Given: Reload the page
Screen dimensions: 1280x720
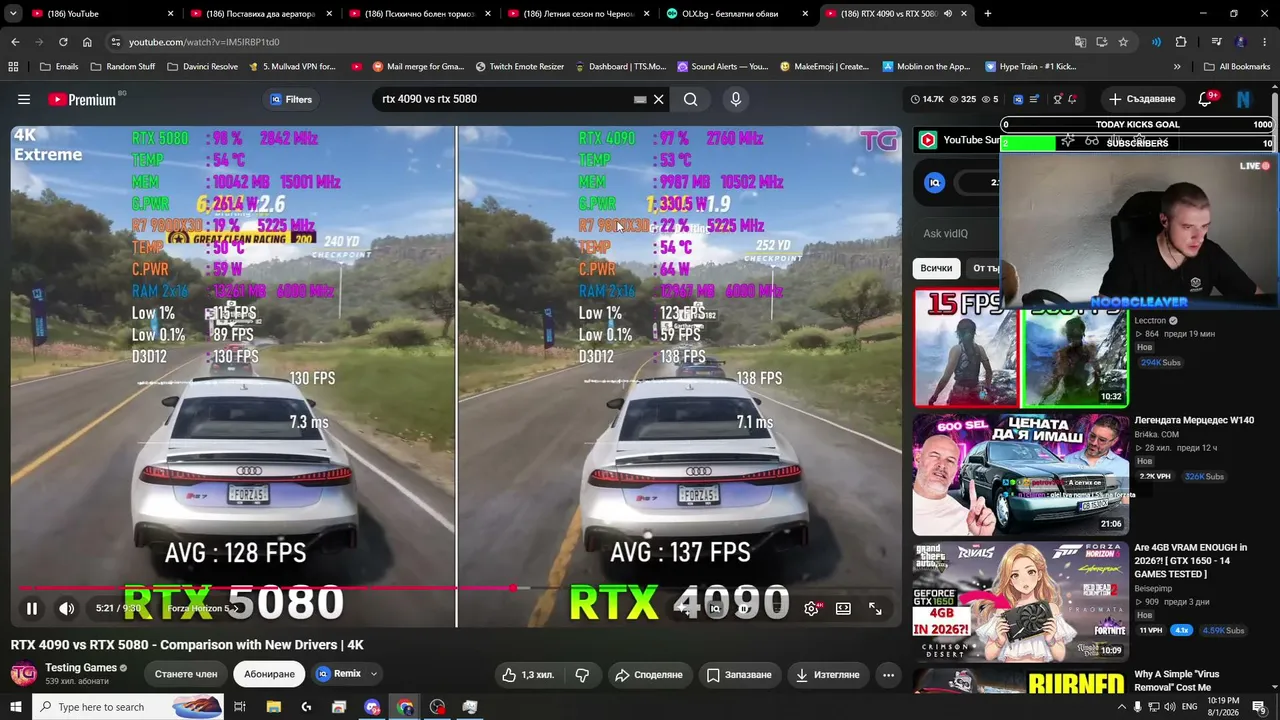Looking at the screenshot, I should pos(63,42).
